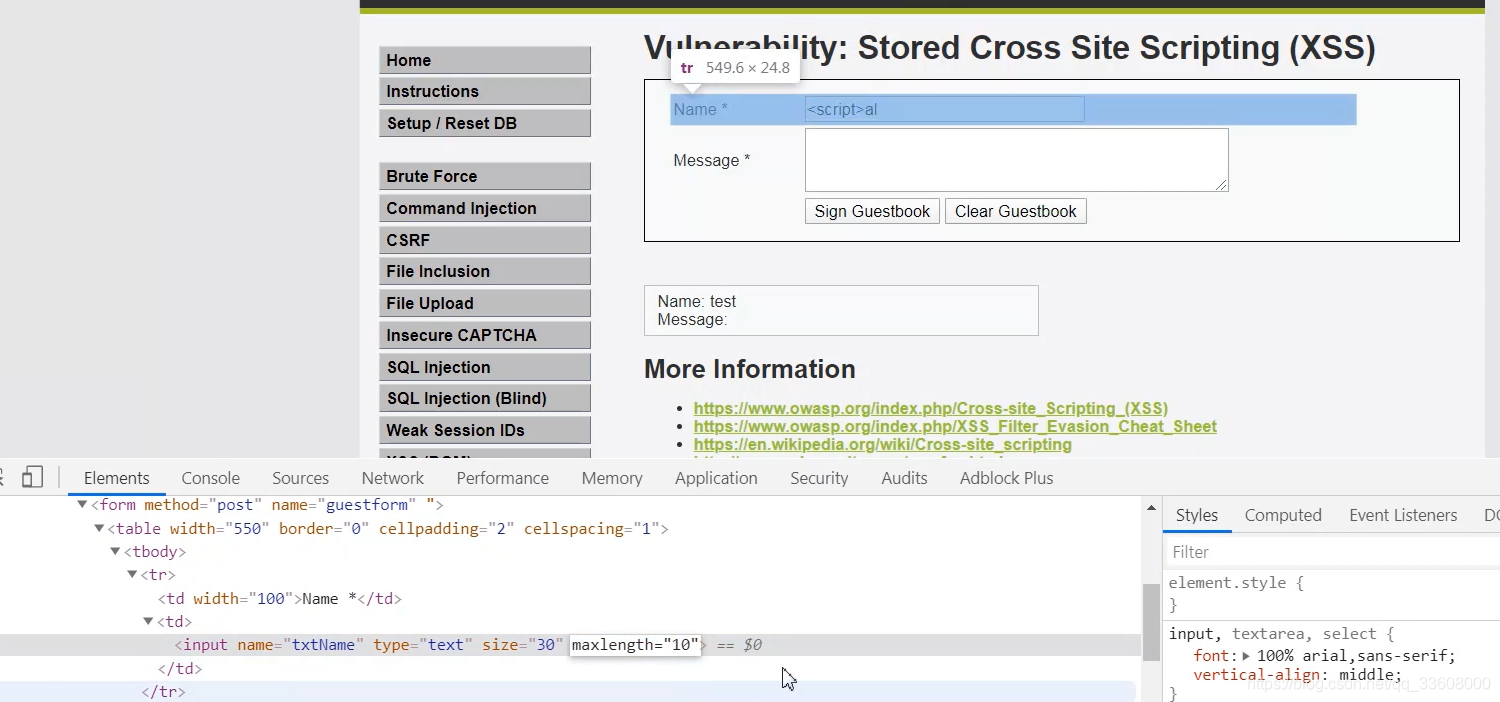Switch to the Security tab
The height and width of the screenshot is (702, 1500).
point(819,478)
